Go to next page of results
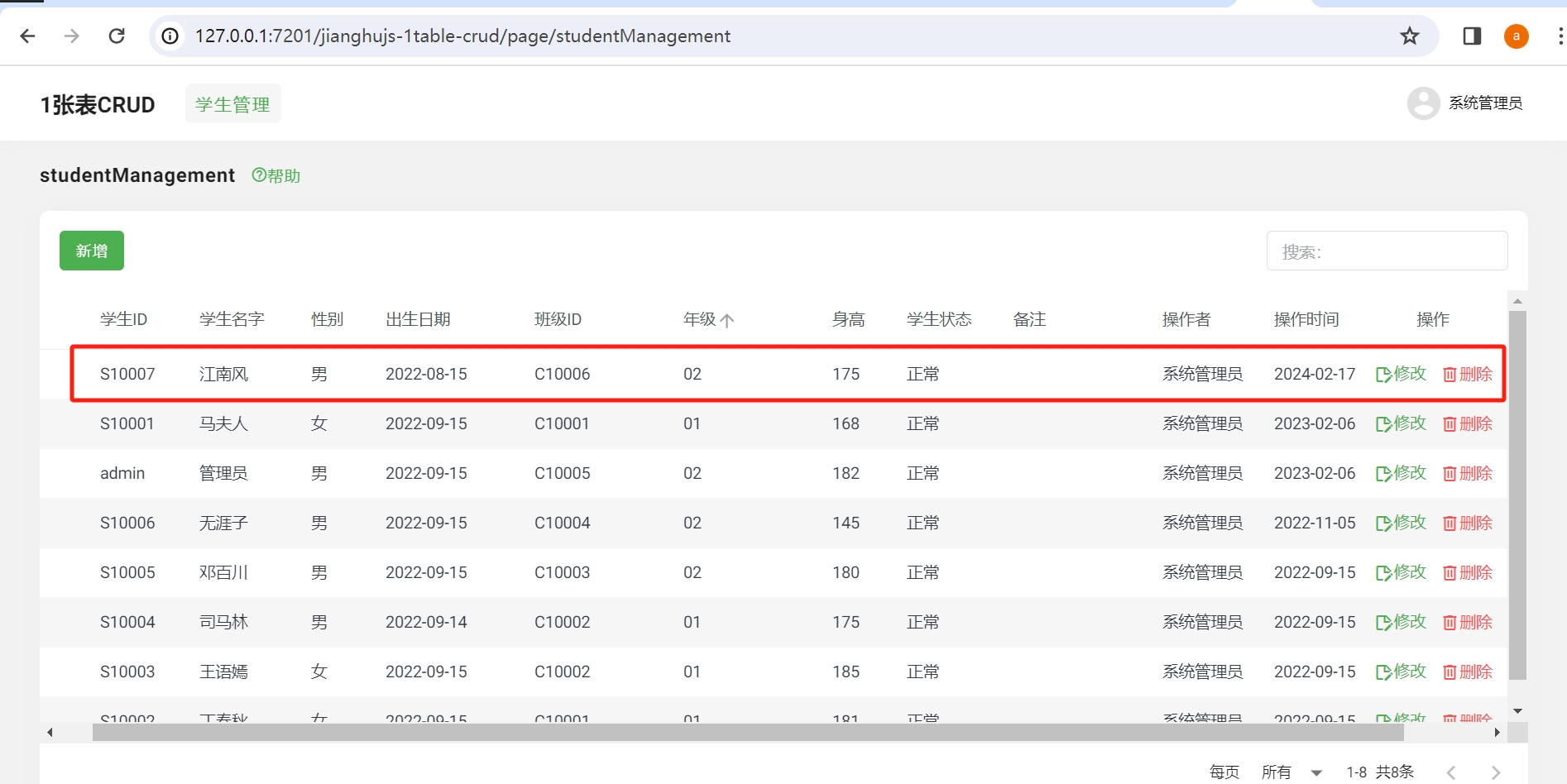Screen dimensions: 1567x784 tap(1495, 772)
